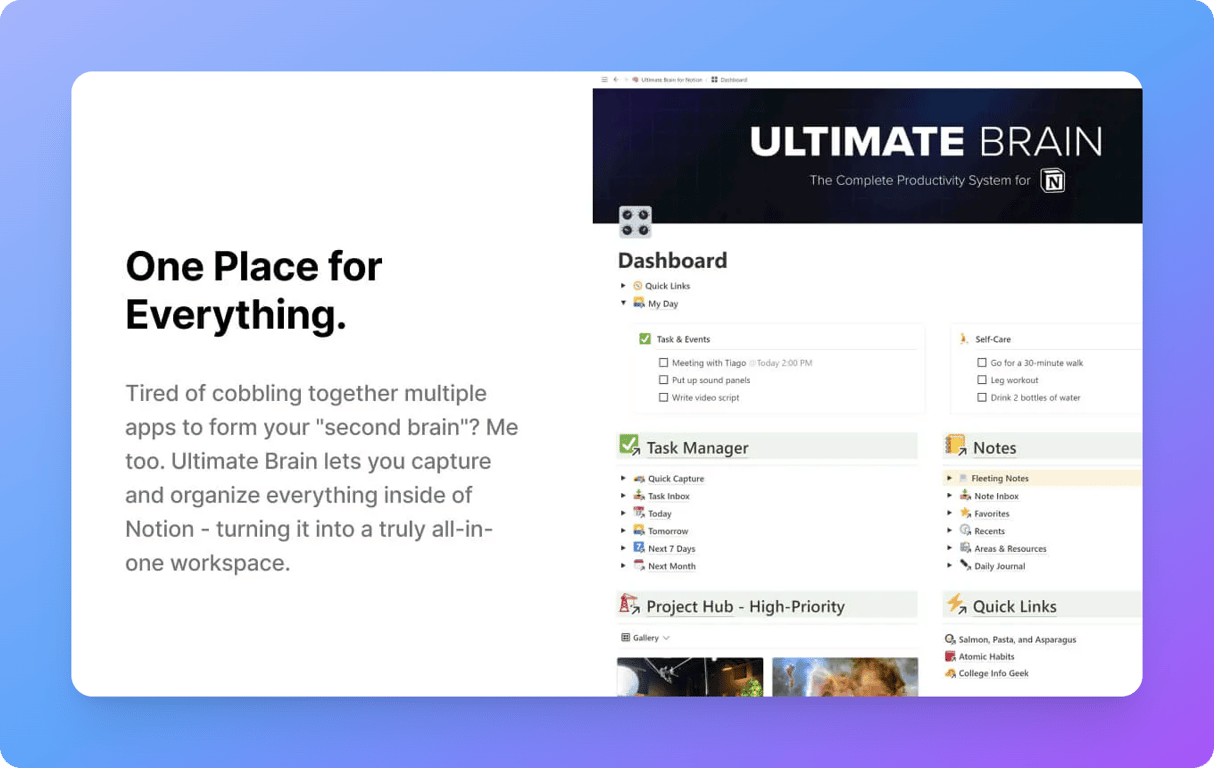Click the Self-Care figure icon
The image size is (1214, 768).
pos(964,339)
